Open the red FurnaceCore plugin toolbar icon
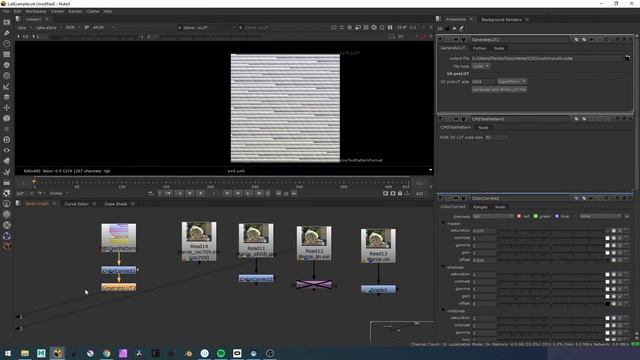 click(7, 246)
